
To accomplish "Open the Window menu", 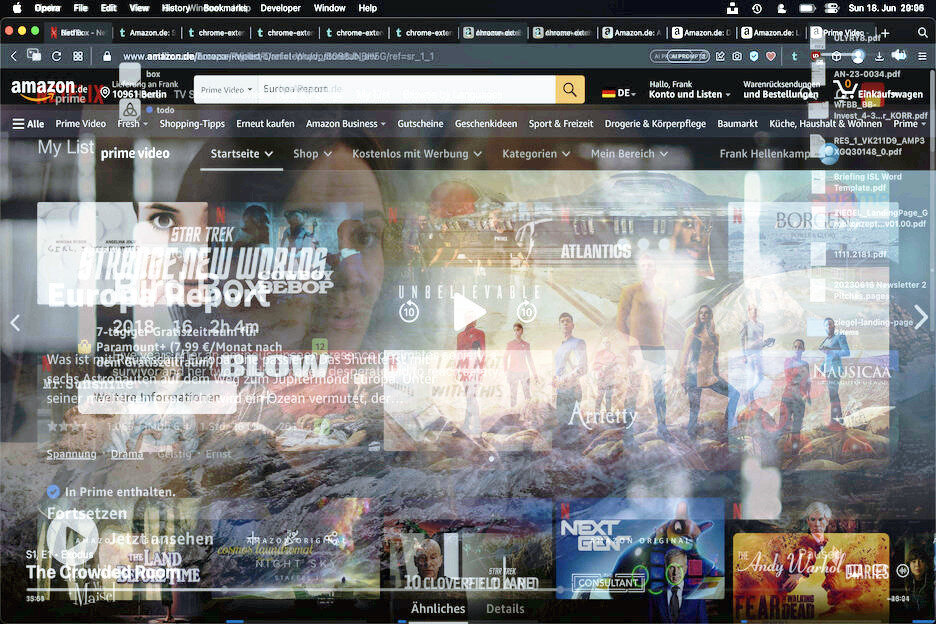I will click(330, 8).
